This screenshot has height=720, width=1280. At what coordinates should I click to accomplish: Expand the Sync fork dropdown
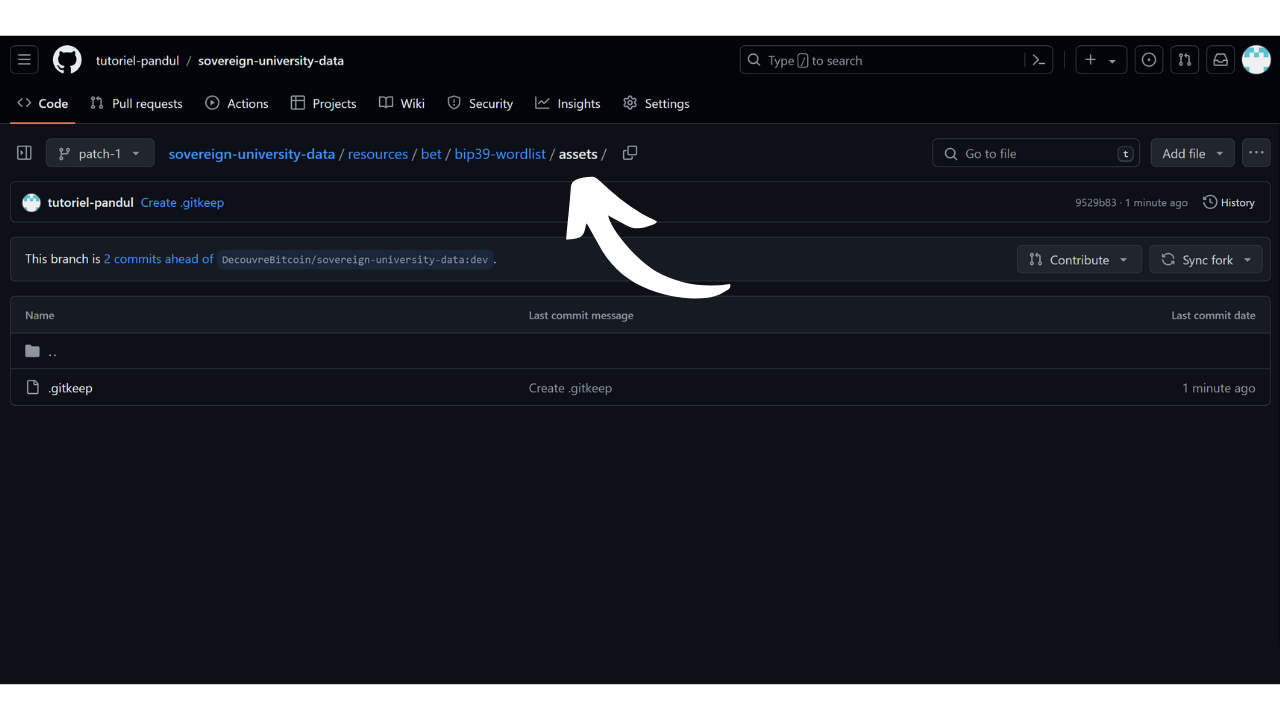click(x=1206, y=259)
